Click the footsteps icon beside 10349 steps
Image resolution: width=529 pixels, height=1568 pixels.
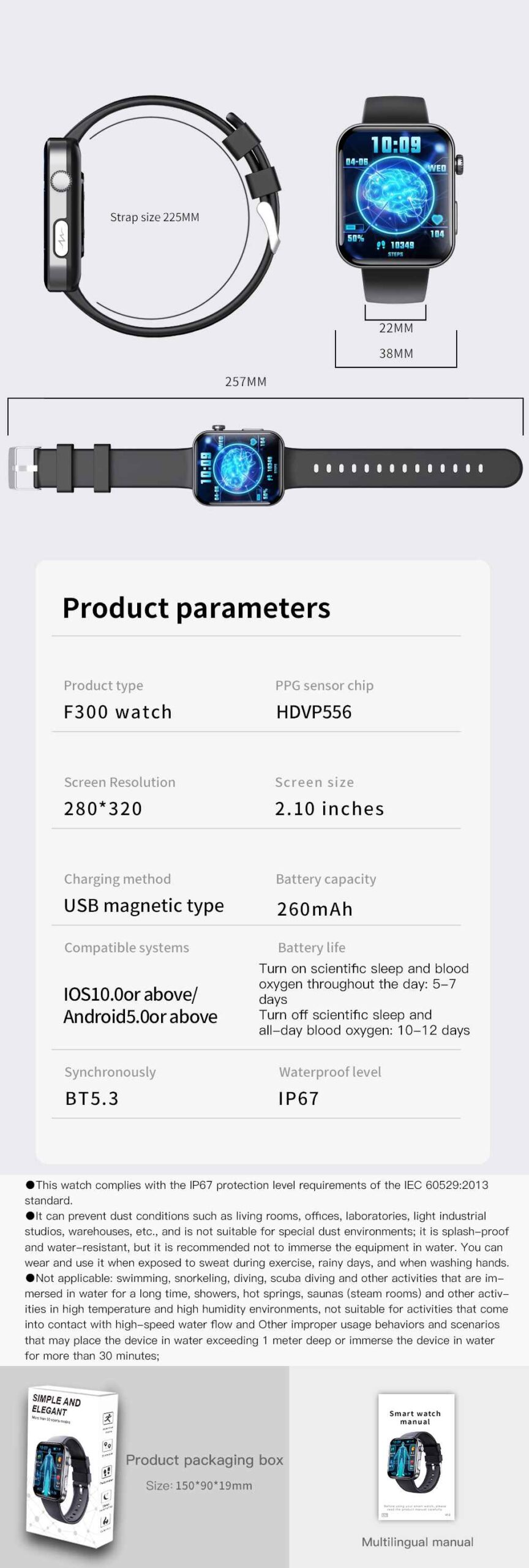tap(381, 245)
